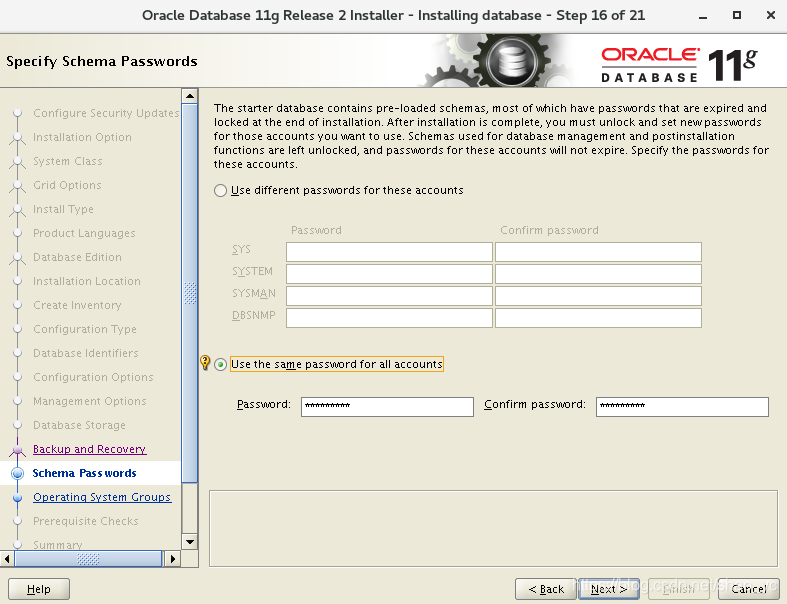Select 'Use the same password for all accounts'
787x604 pixels.
point(220,365)
